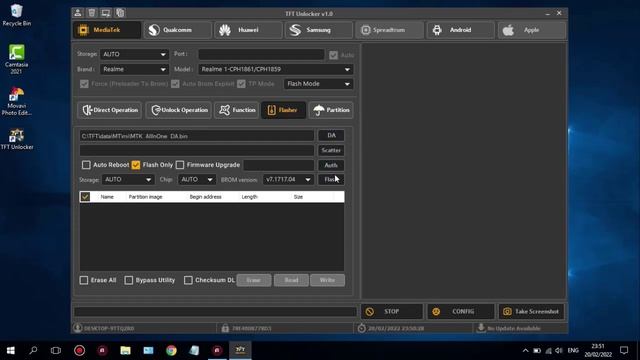Click the copy documents icon in title bar
Image resolution: width=640 pixels, height=360 pixels.
point(120,13)
